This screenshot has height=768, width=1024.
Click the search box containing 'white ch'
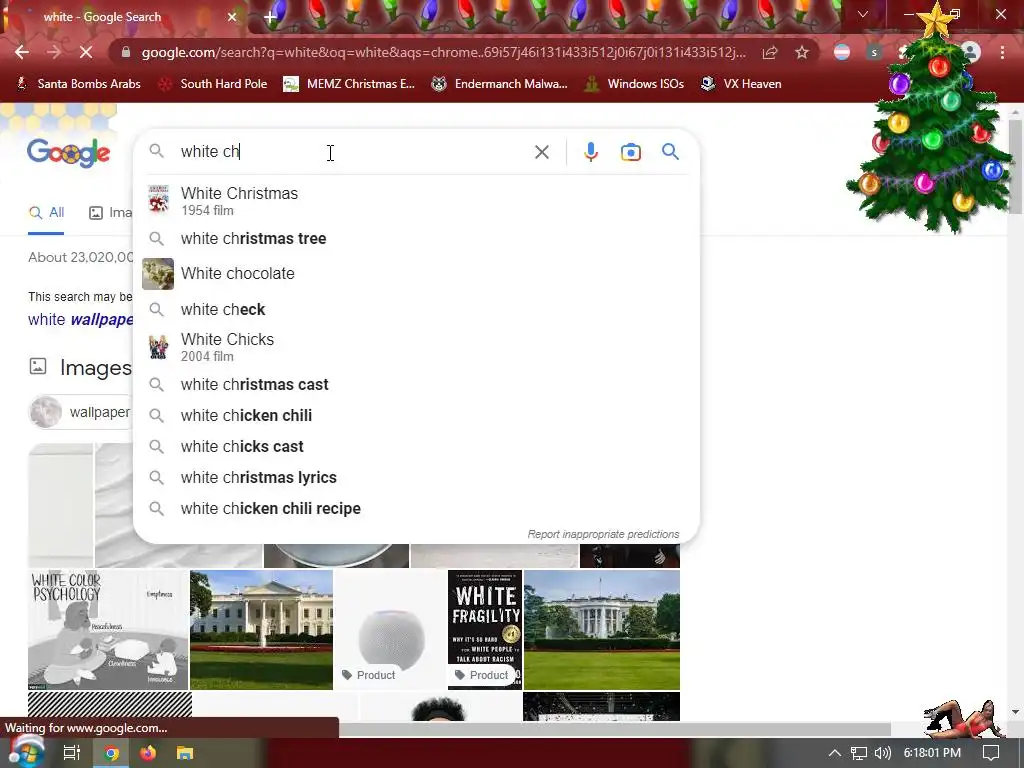(x=353, y=152)
